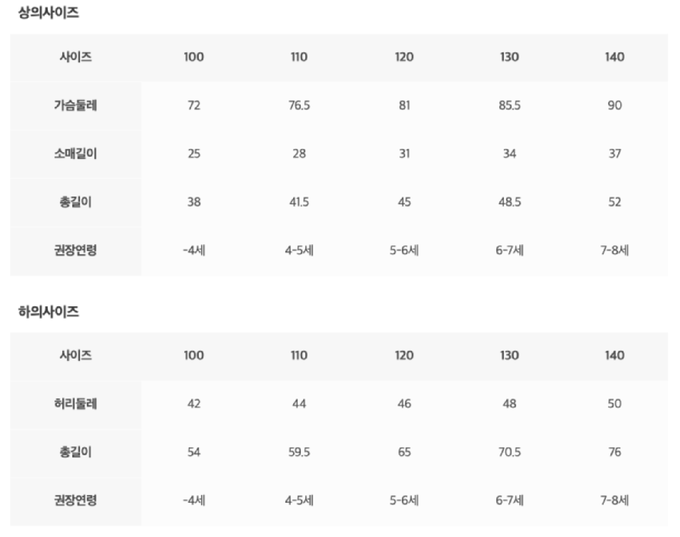
Task: Click size 120 header in 상의사이즈 table
Action: coord(404,57)
